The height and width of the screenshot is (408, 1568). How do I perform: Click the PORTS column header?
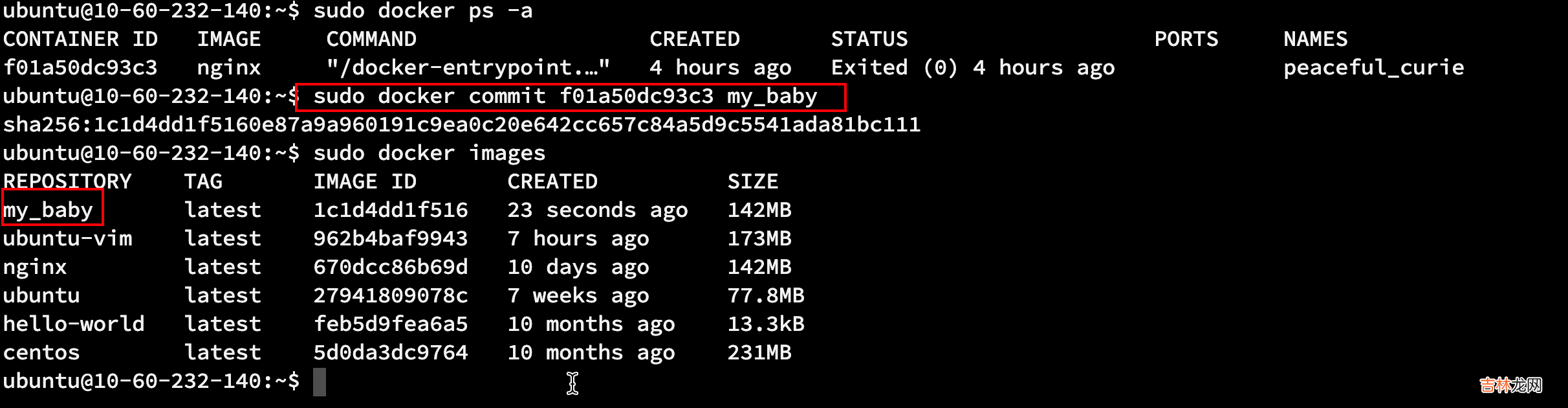(x=1186, y=40)
